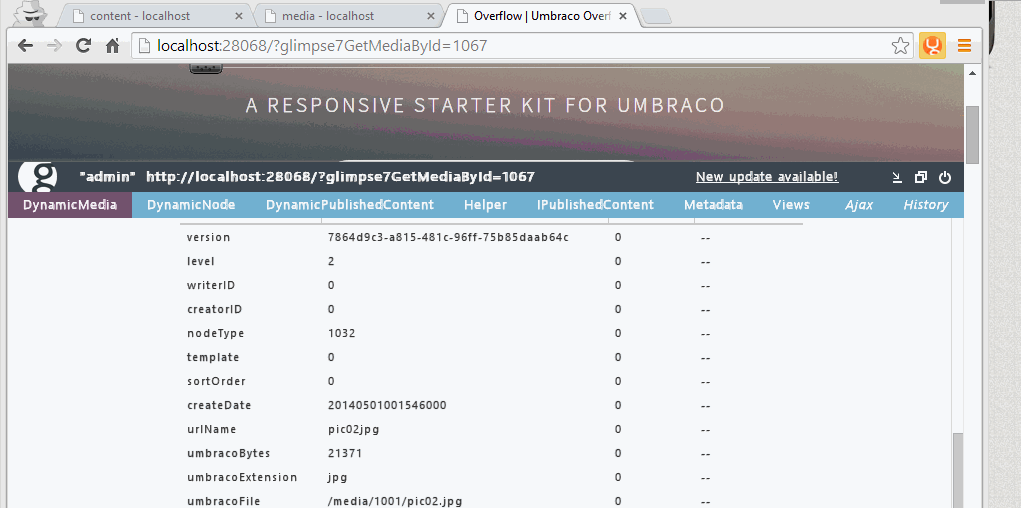Viewport: 1021px width, 508px height.
Task: Click the umbracoFile path /media/1001/pic02.jpg
Action: tap(395, 501)
